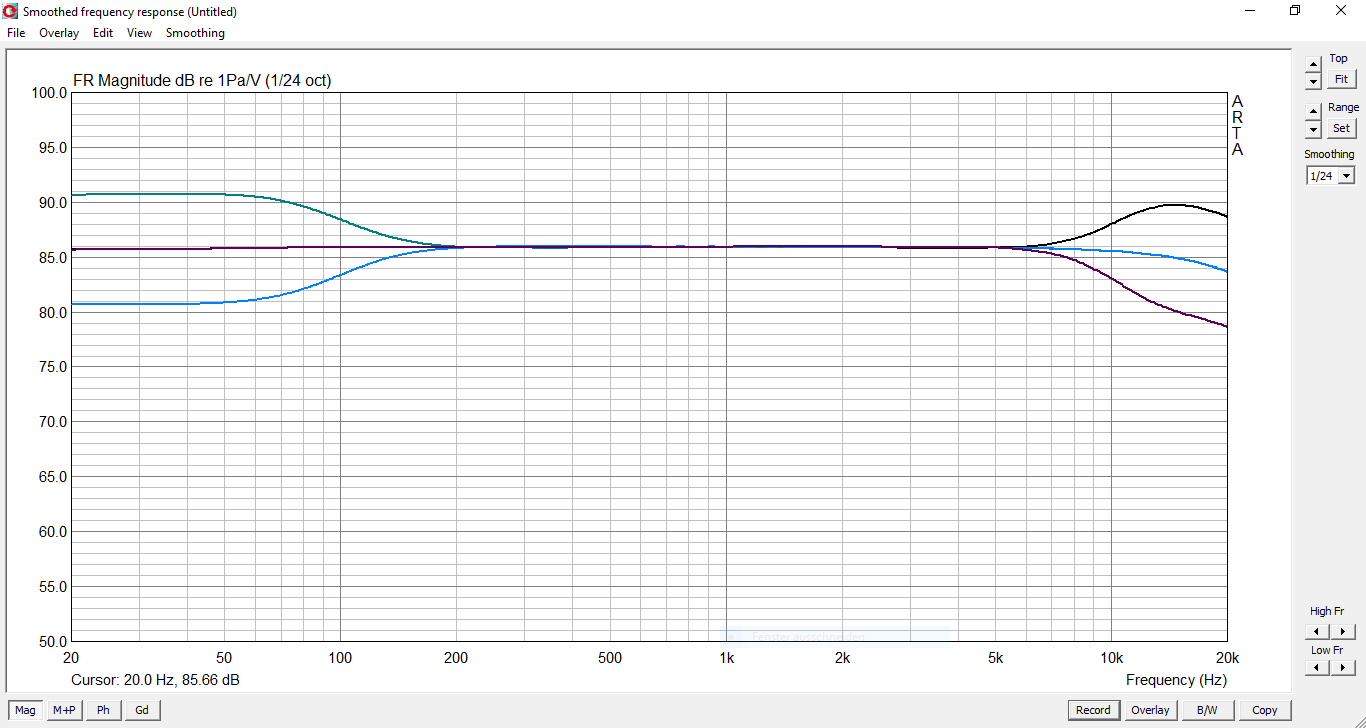Click the Low Fr left arrow
The width and height of the screenshot is (1366, 728).
(1316, 668)
